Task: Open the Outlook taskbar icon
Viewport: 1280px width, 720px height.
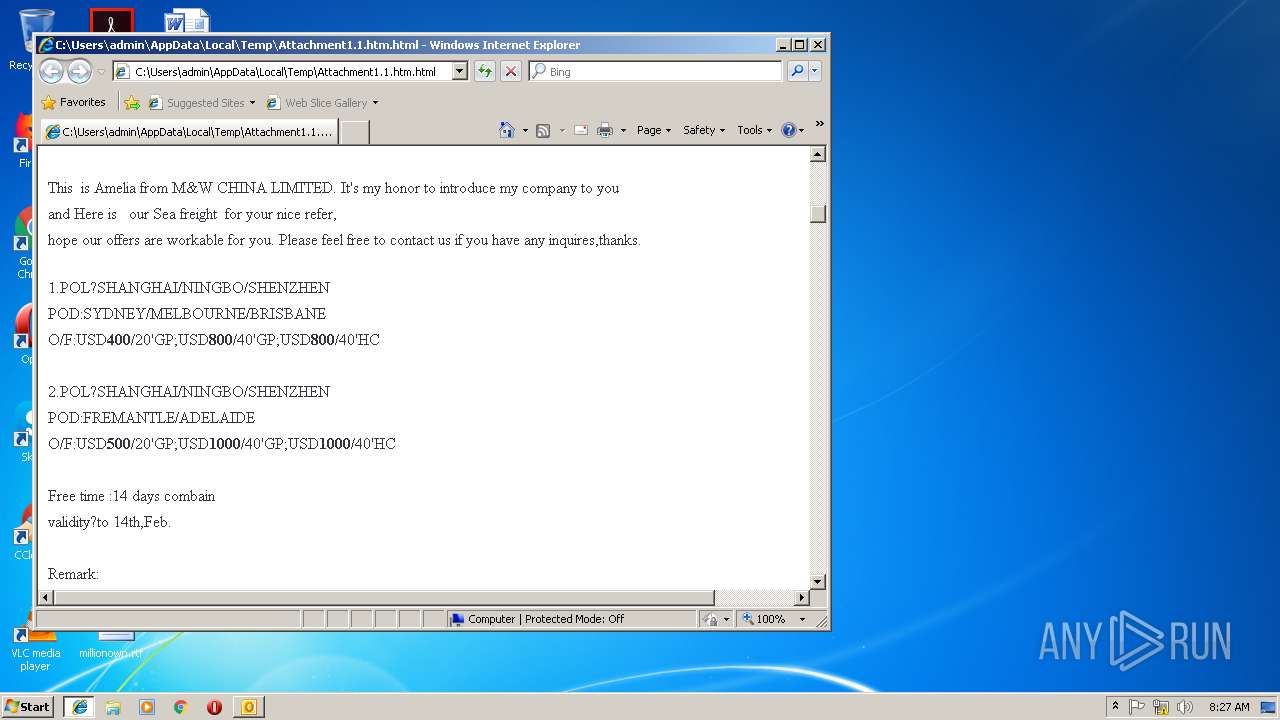Action: click(x=248, y=707)
